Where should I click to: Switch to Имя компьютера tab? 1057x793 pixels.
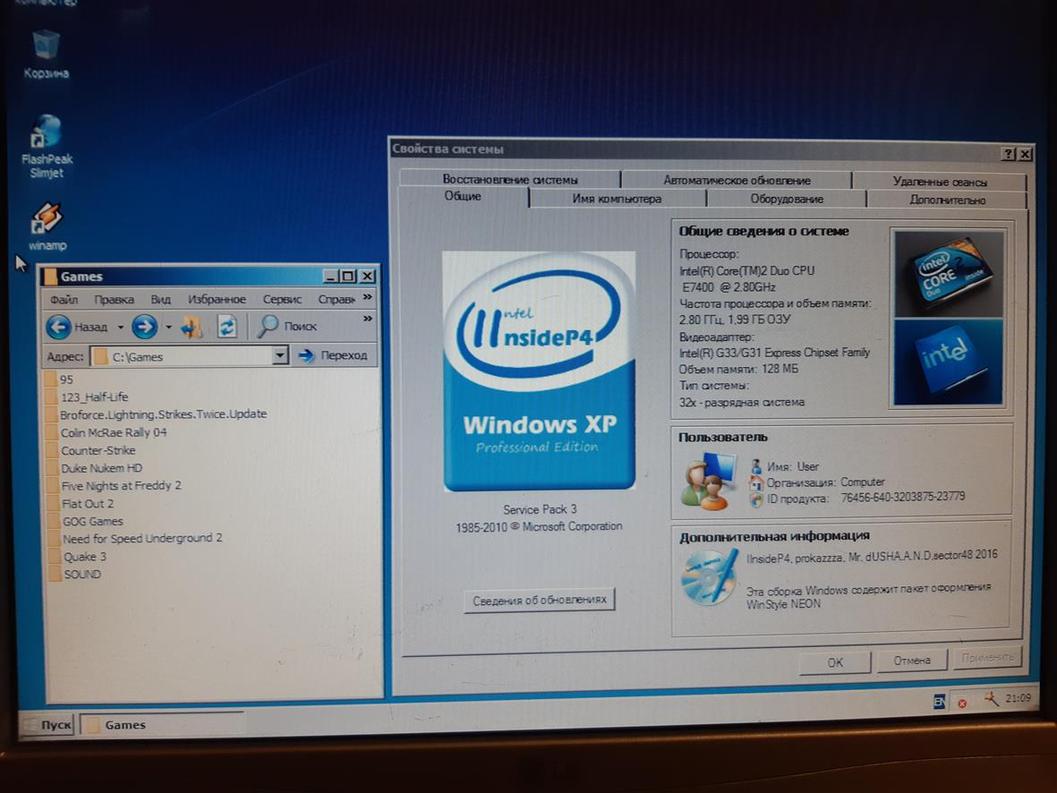[617, 199]
